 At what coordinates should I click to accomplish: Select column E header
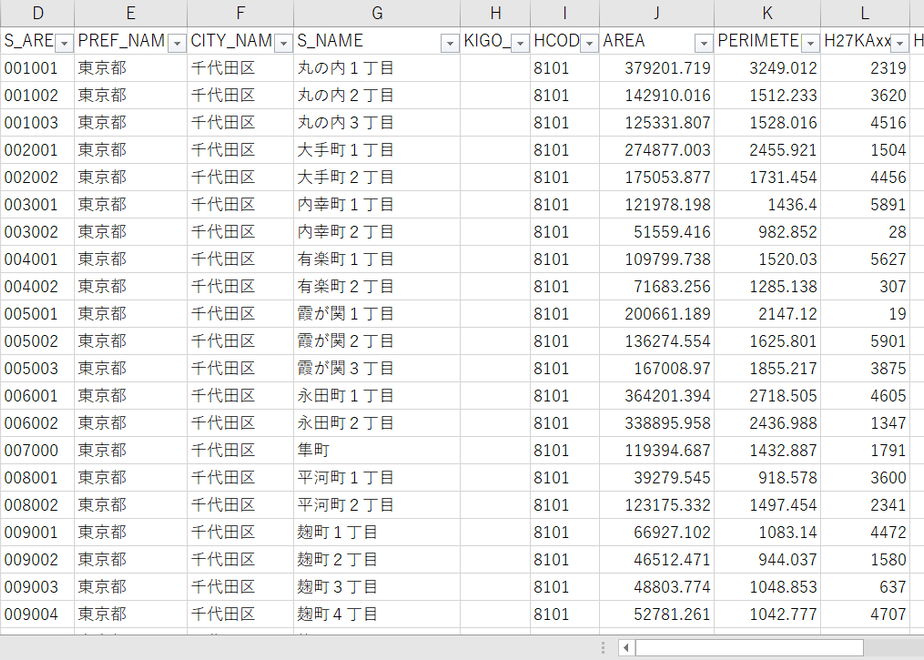point(131,13)
